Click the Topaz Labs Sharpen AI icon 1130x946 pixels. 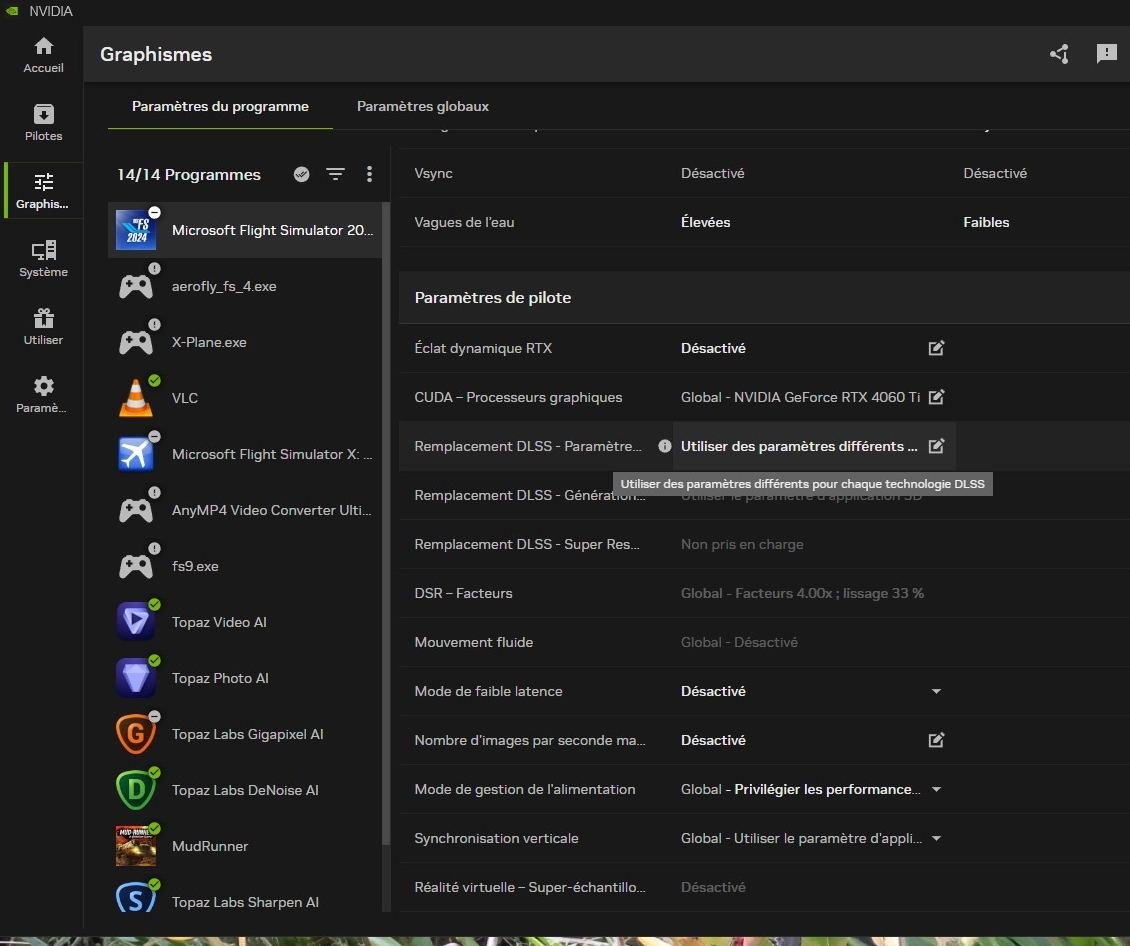point(135,899)
